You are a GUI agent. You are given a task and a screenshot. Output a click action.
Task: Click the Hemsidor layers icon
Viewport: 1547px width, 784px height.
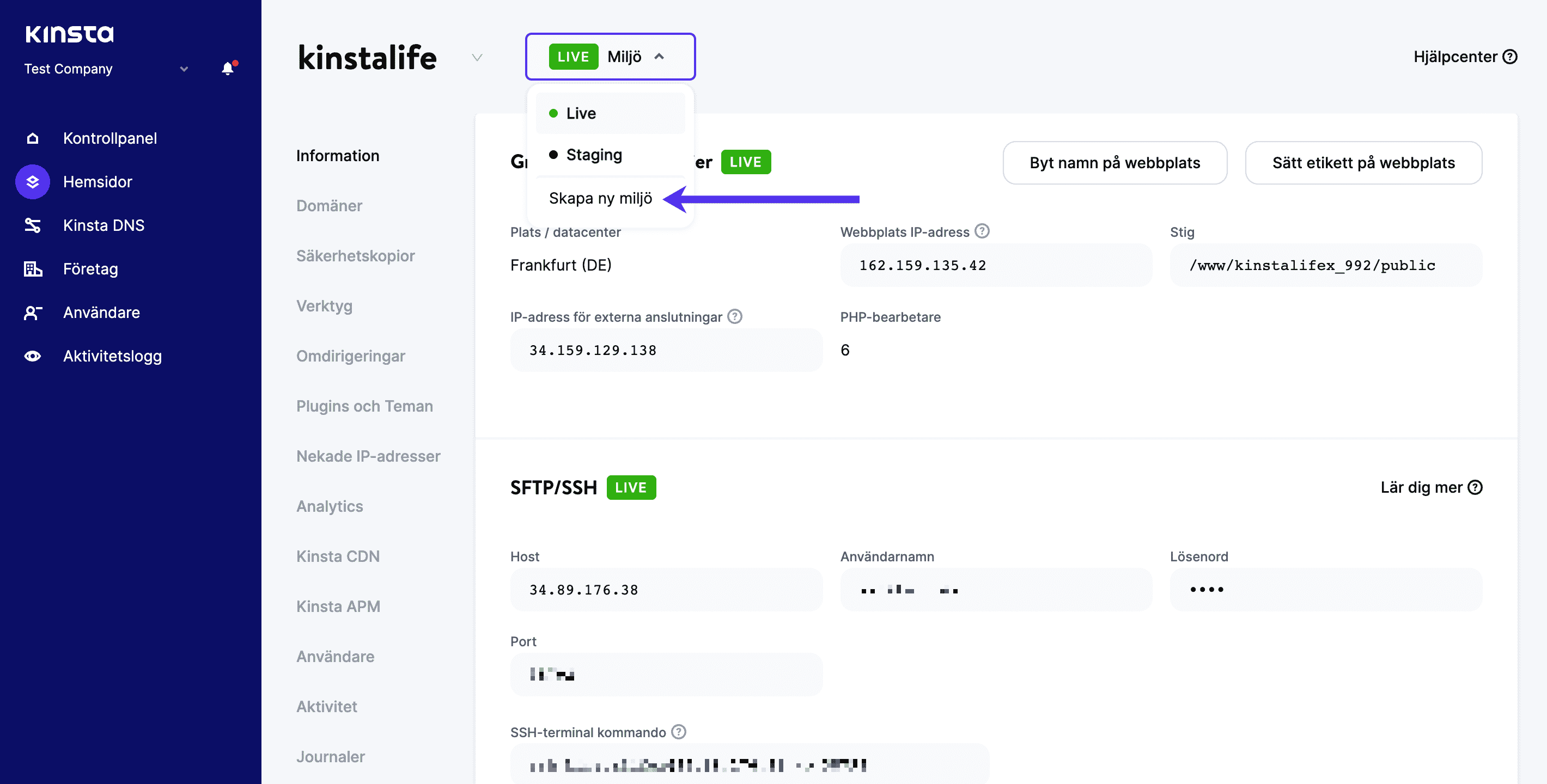click(x=33, y=182)
